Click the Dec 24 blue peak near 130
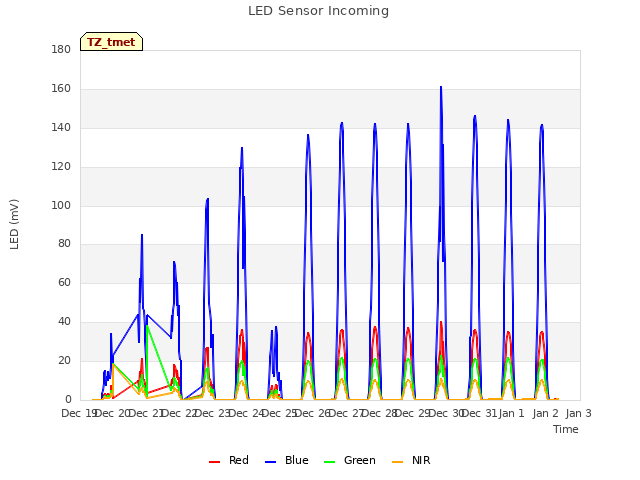The width and height of the screenshot is (640, 480). (x=242, y=148)
